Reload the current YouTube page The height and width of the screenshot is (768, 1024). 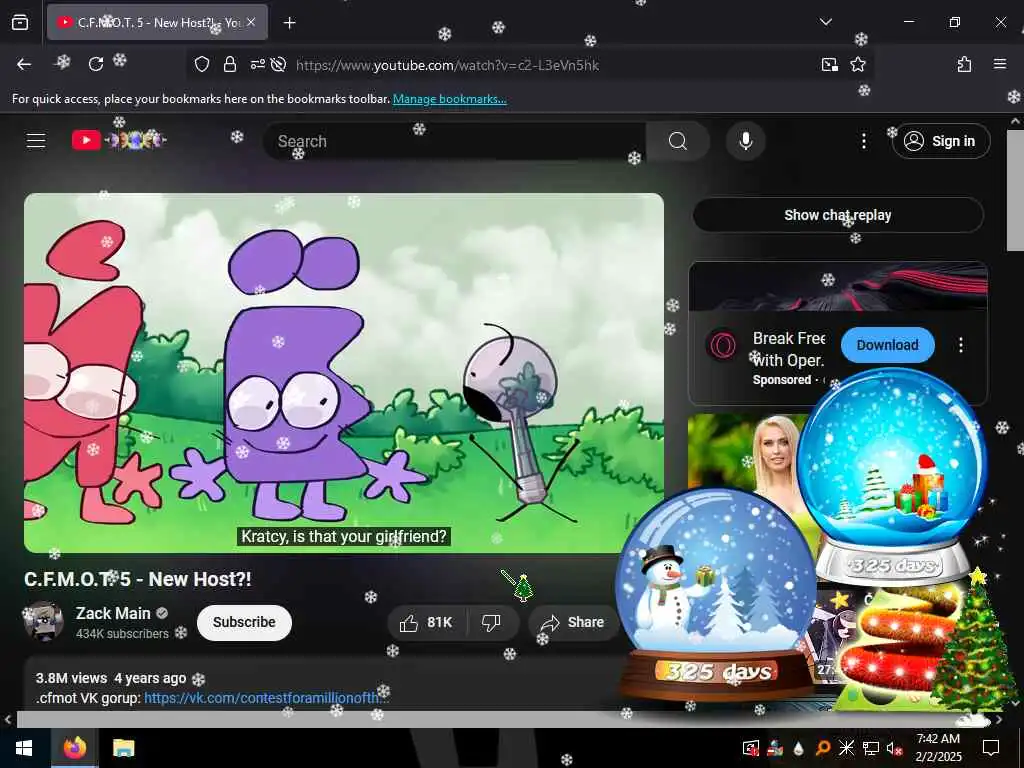96,64
